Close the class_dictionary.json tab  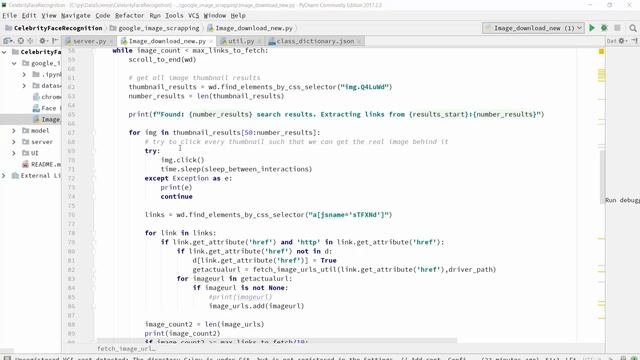click(359, 41)
